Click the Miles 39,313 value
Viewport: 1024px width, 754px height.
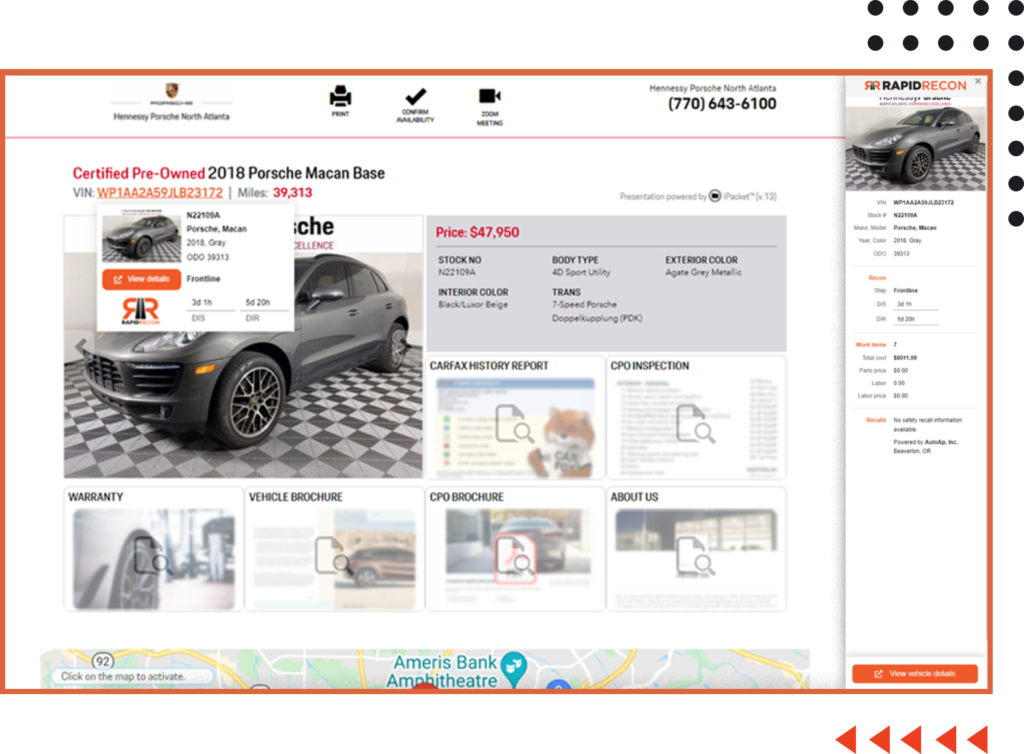[293, 193]
